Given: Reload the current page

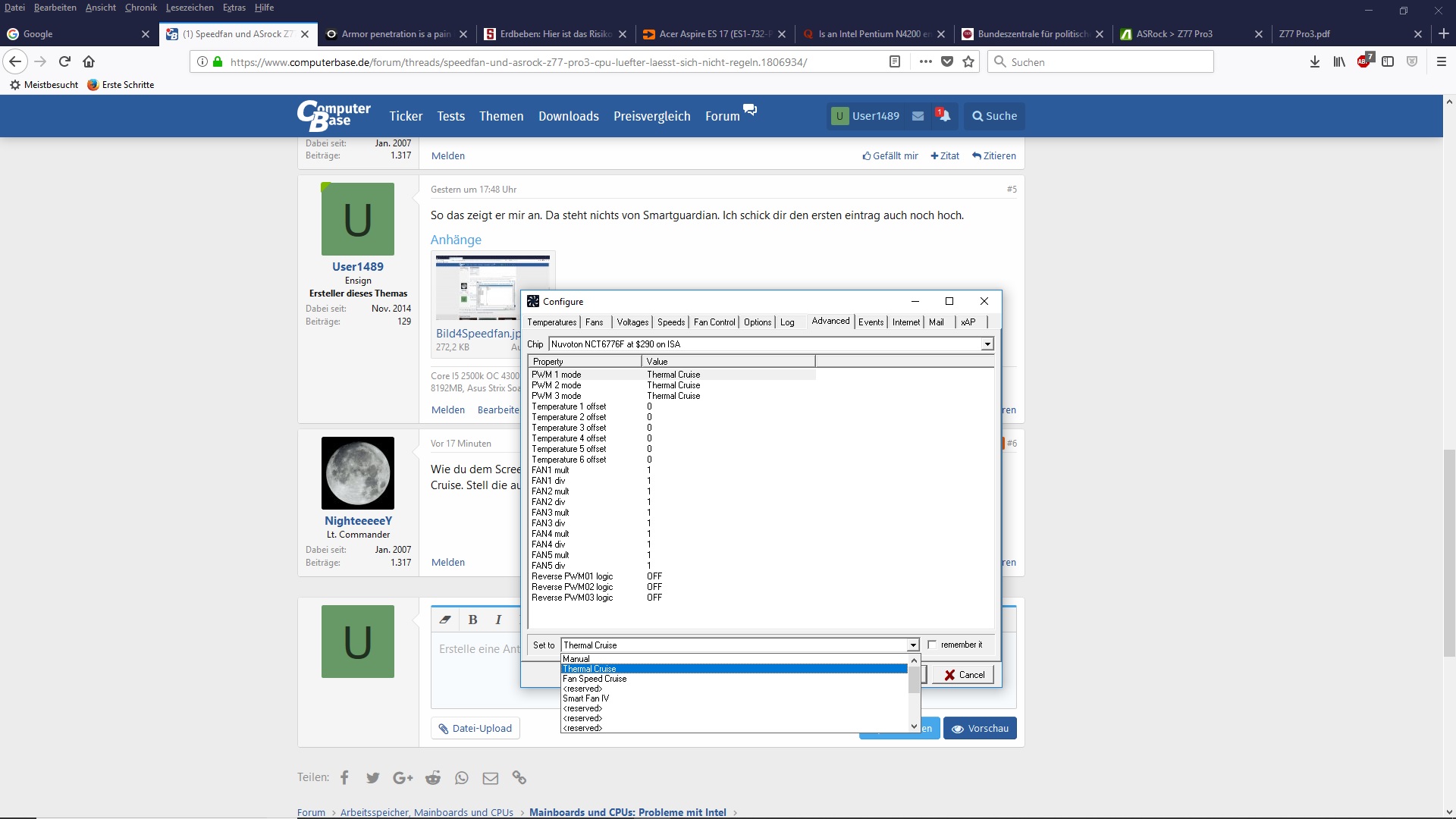Looking at the screenshot, I should point(64,61).
